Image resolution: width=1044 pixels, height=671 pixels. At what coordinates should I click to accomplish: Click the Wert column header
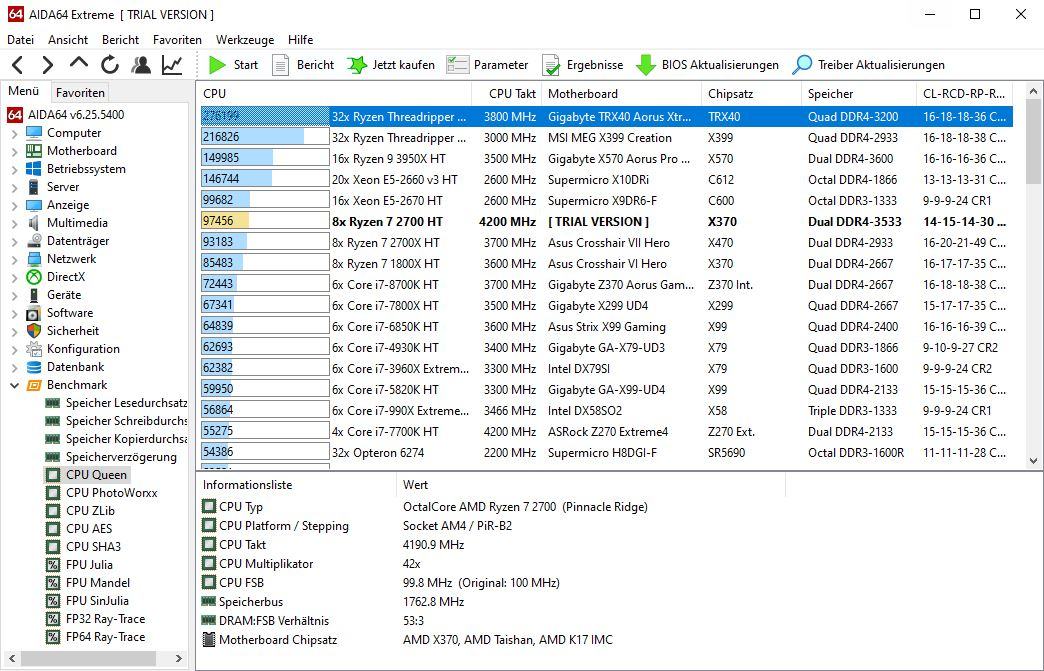pos(591,485)
